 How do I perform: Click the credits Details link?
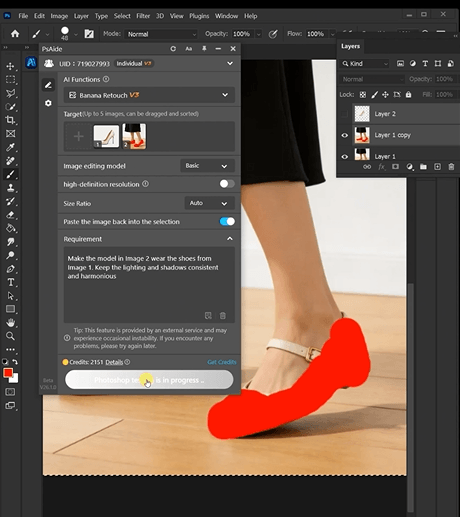pos(114,362)
